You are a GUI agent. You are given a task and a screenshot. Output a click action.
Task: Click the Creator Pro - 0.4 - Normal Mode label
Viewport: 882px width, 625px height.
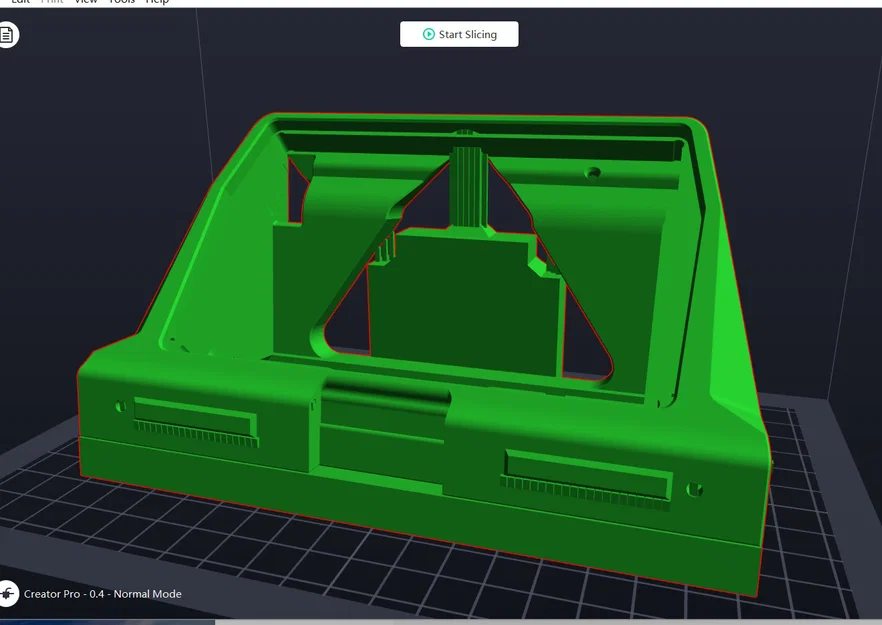pyautogui.click(x=102, y=594)
